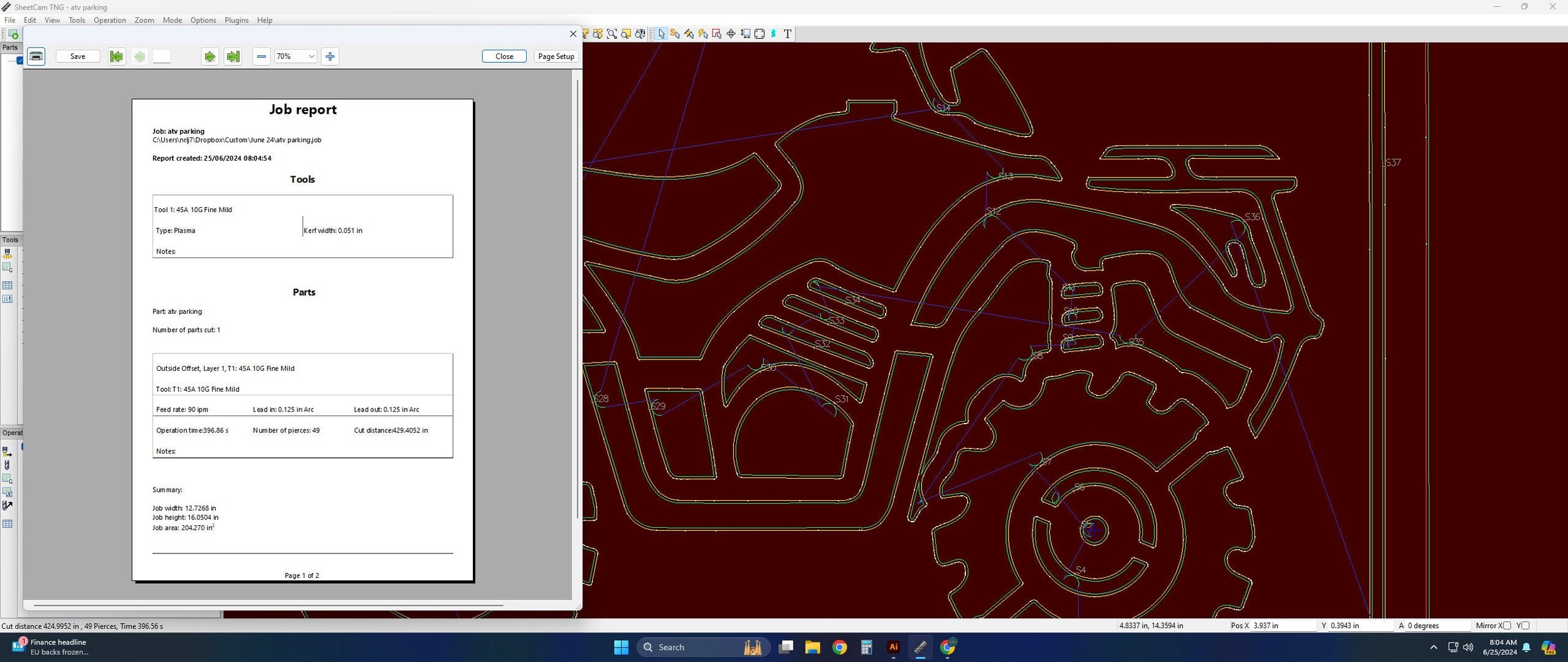Open the volume control in system tray
Image resolution: width=1568 pixels, height=662 pixels.
tap(1468, 648)
